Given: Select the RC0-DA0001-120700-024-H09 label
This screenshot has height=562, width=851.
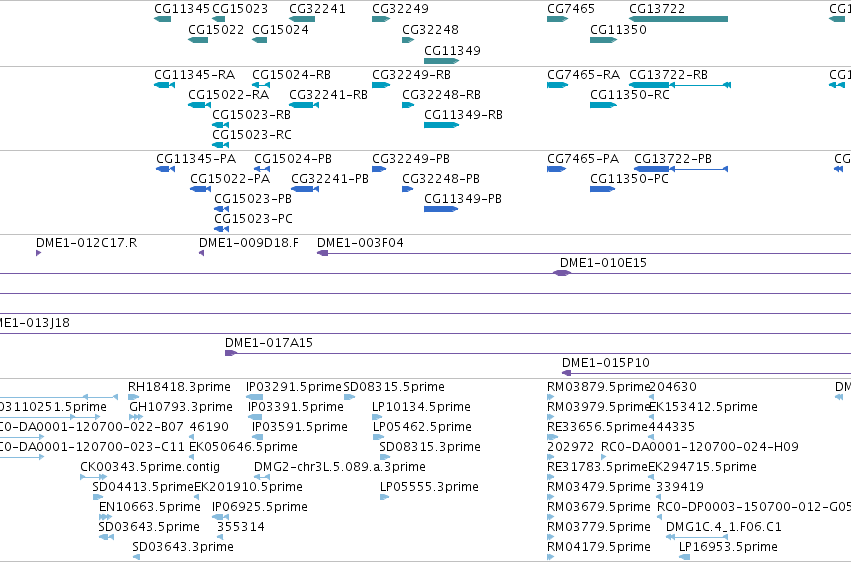Looking at the screenshot, I should coord(700,446).
